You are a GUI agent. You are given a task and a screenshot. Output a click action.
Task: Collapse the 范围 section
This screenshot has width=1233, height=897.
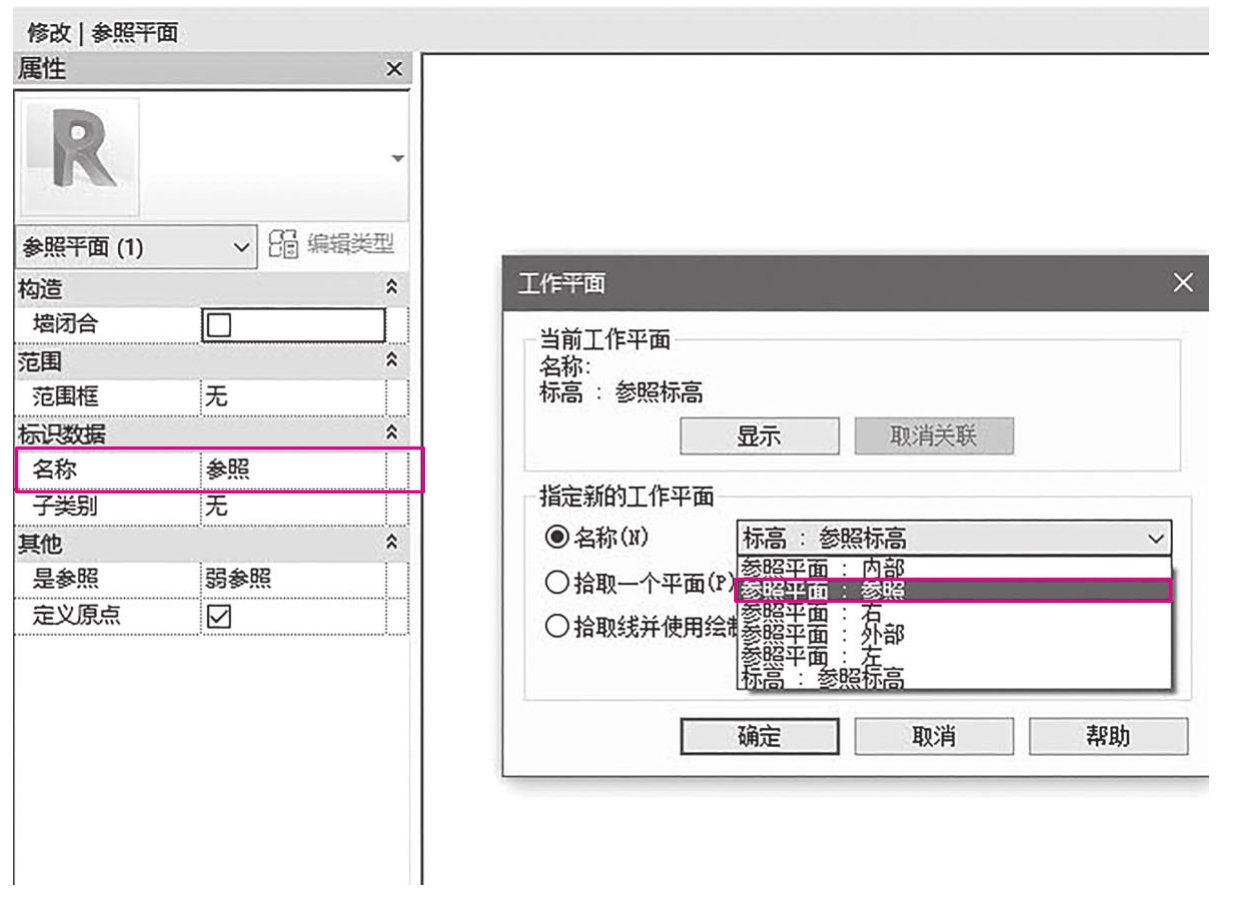(393, 360)
